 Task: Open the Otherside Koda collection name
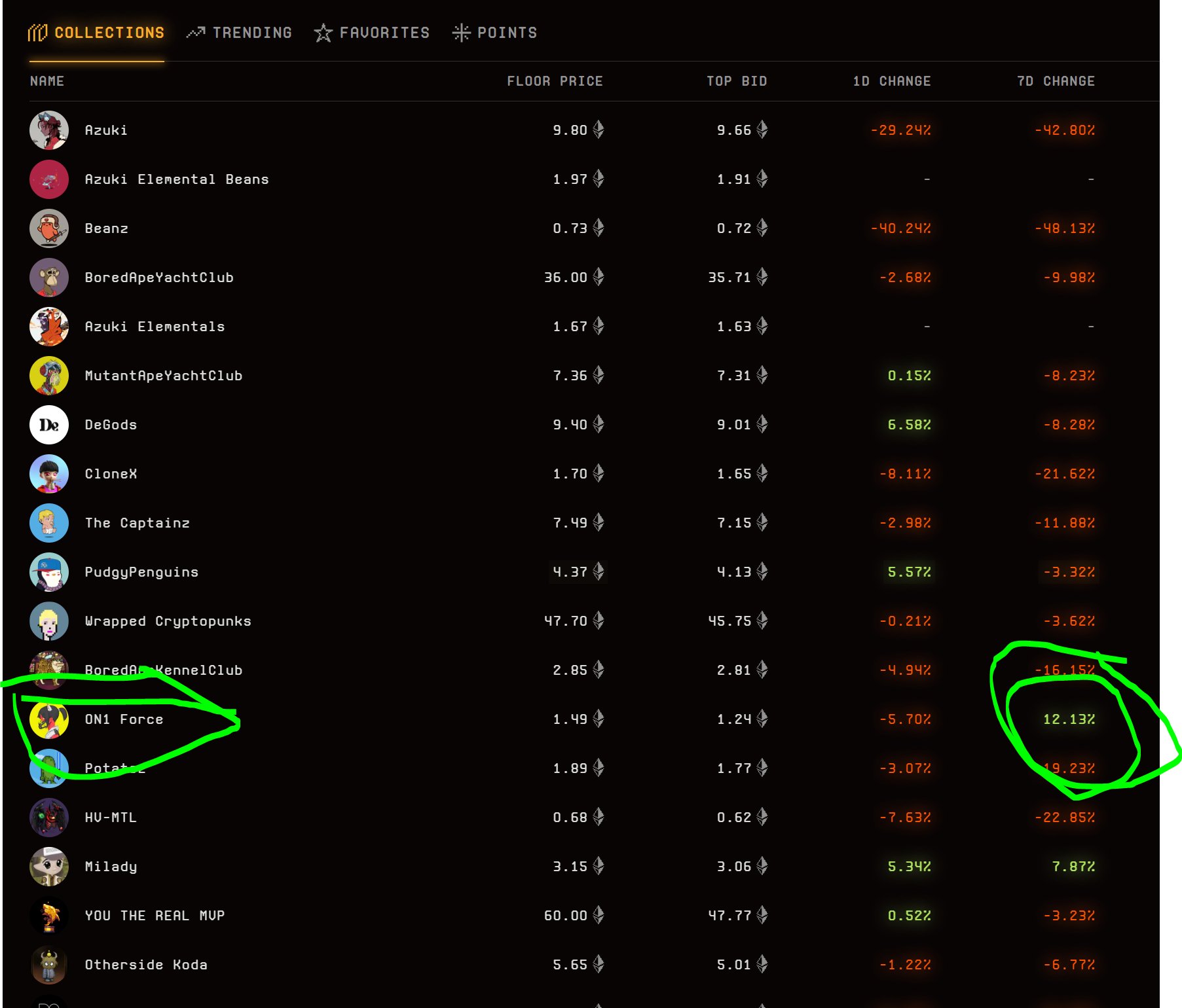click(146, 965)
